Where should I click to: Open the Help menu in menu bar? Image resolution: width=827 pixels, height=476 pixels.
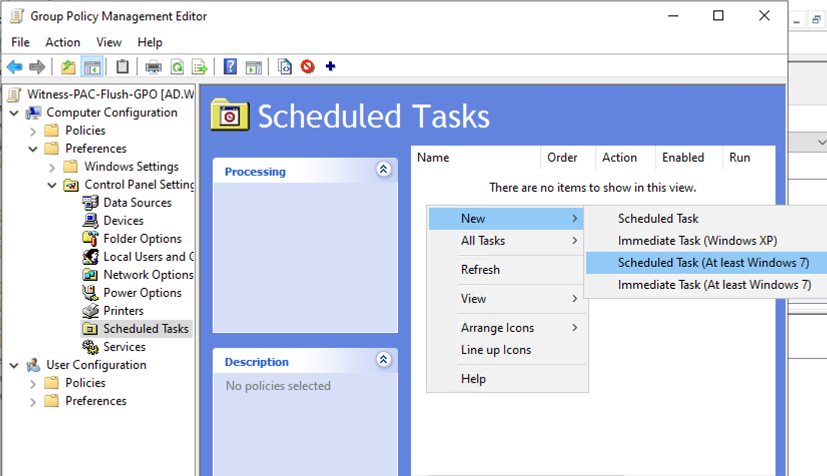[150, 42]
